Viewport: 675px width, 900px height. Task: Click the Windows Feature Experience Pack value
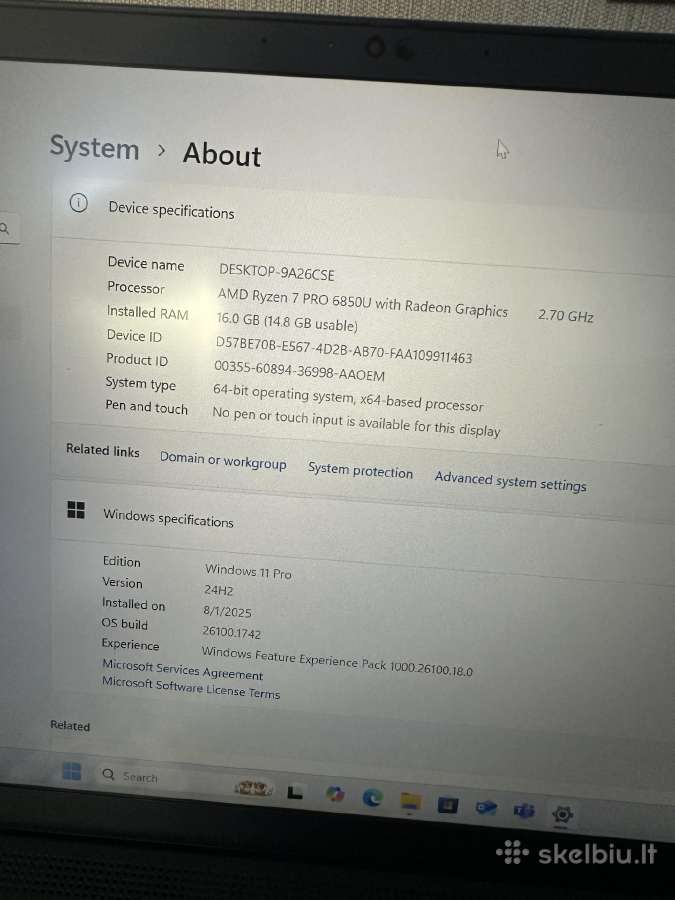pyautogui.click(x=337, y=662)
